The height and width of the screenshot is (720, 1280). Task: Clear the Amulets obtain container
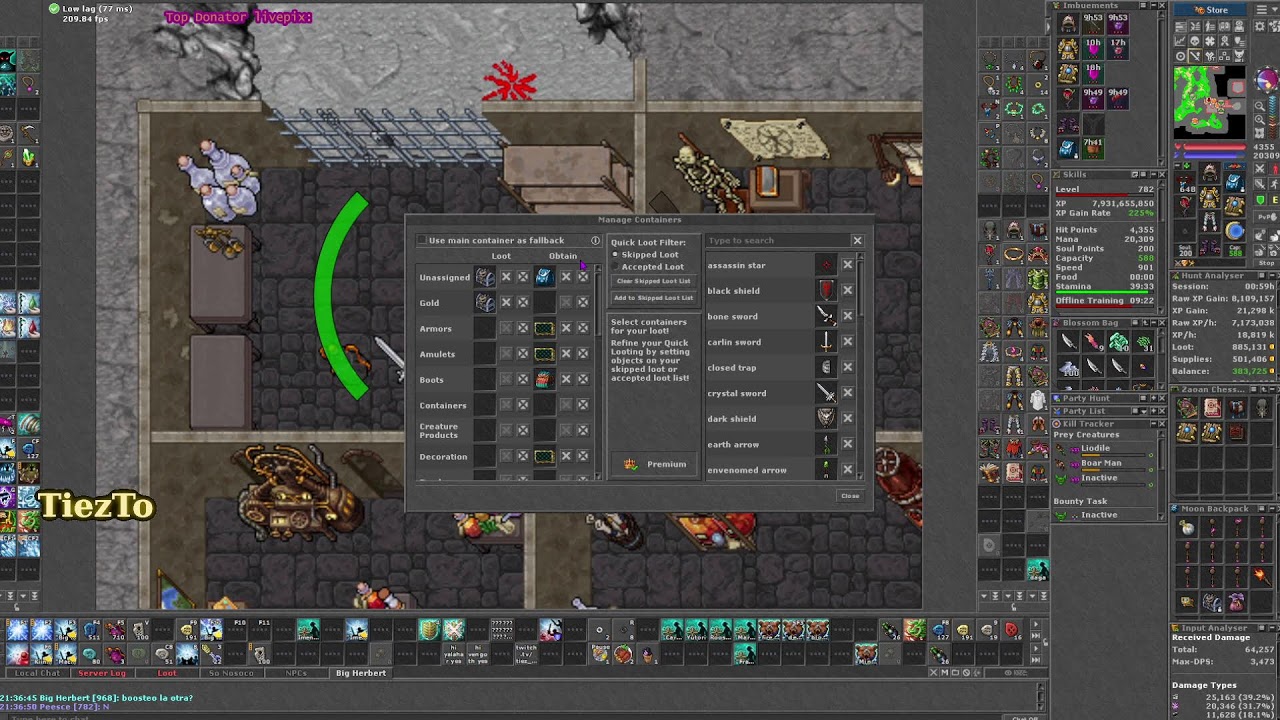566,353
